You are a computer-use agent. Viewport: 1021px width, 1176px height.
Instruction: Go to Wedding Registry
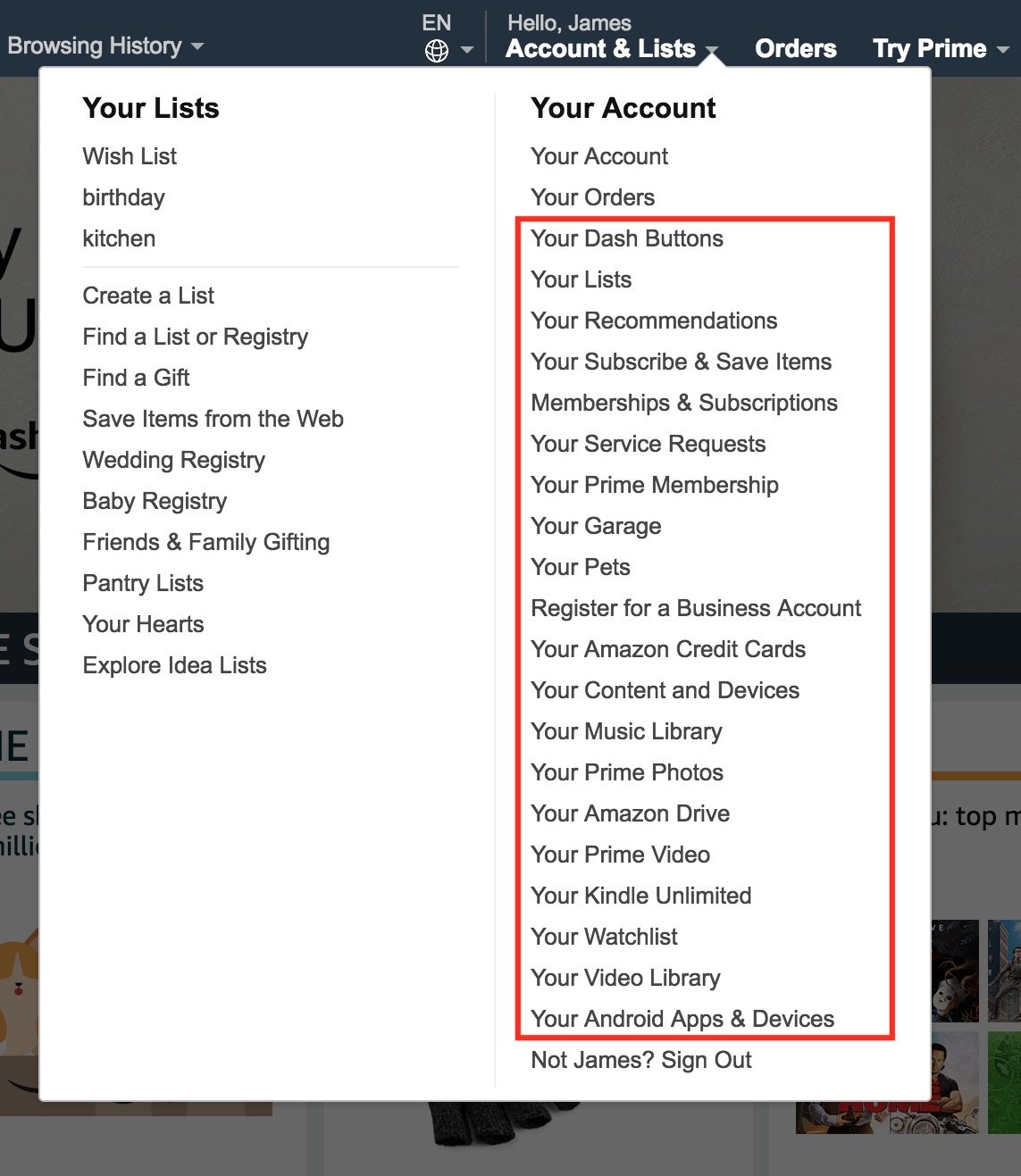pos(173,460)
